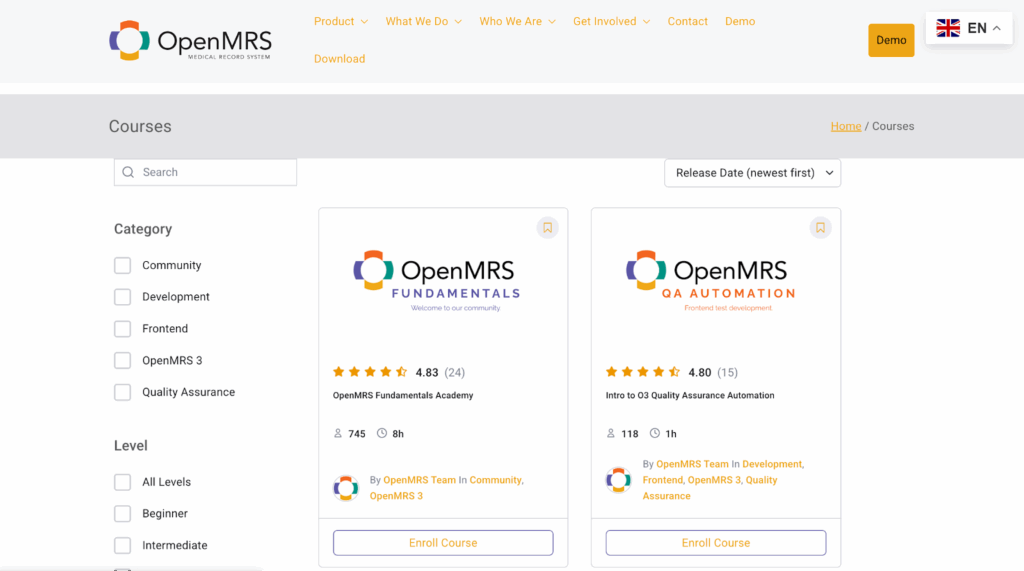
Task: Click Community category link on Fundamentals card
Action: coord(495,480)
